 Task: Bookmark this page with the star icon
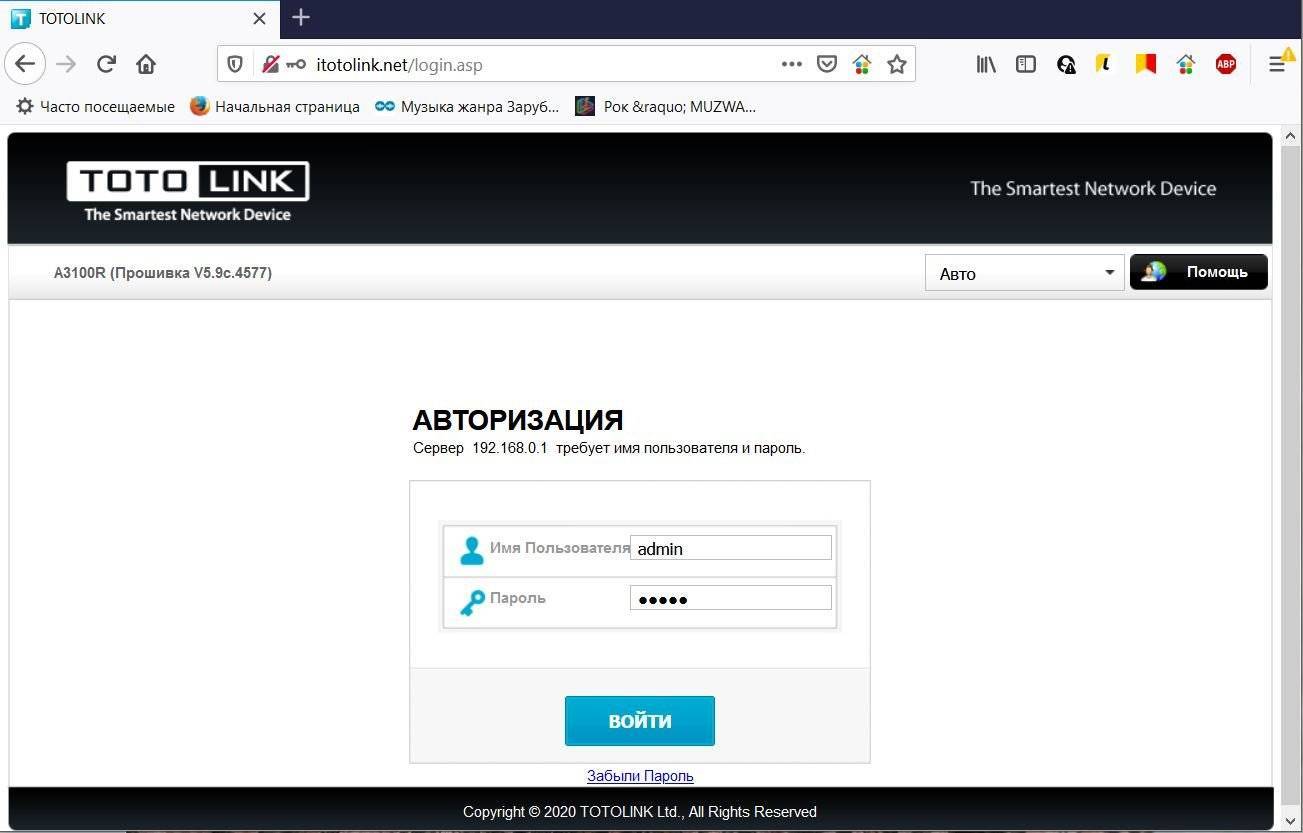(897, 65)
